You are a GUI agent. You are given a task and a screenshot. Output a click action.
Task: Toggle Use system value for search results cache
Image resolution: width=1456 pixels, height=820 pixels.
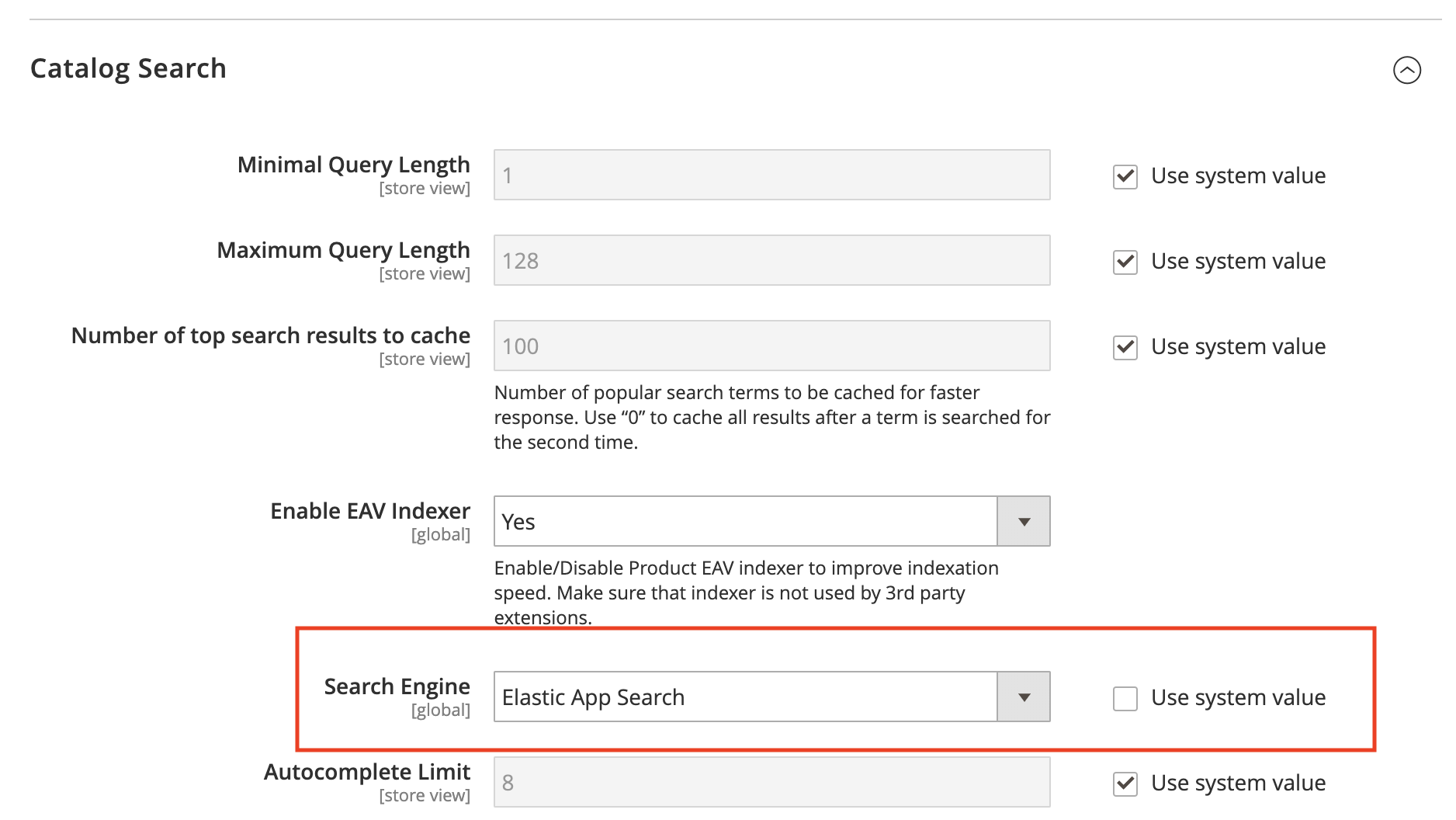click(1125, 347)
